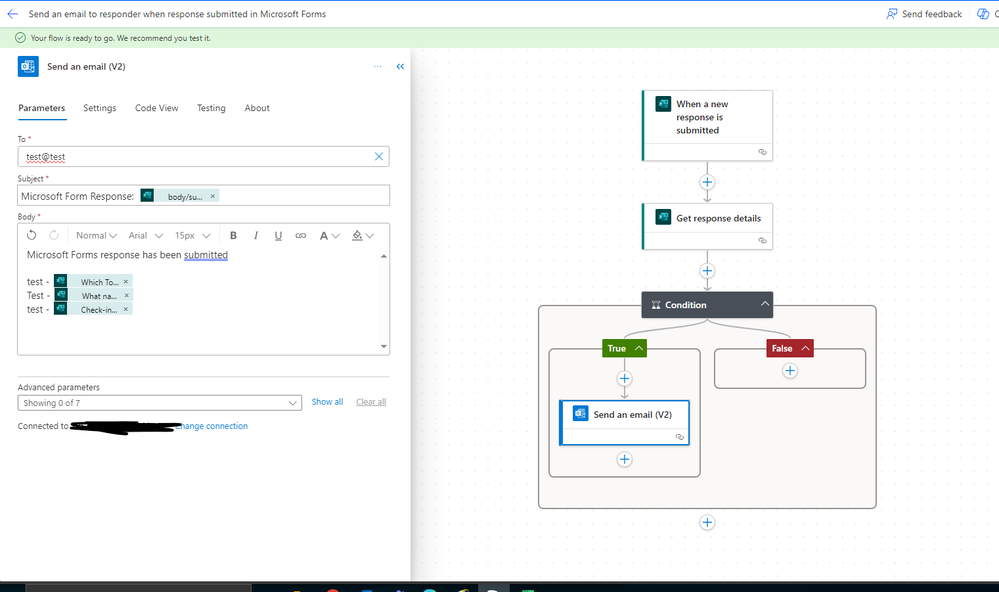This screenshot has height=592, width=999.
Task: Remove the What na... token from body
Action: [127, 296]
